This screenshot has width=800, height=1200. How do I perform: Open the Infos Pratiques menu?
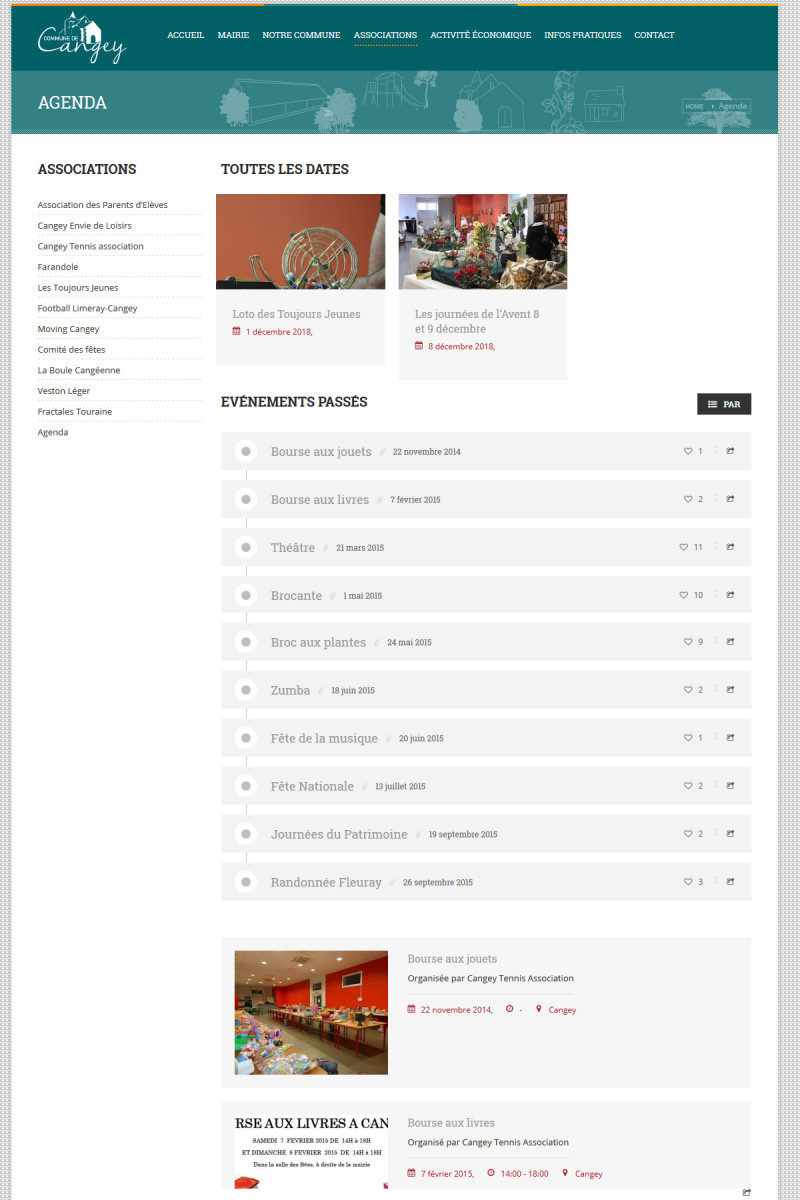[x=582, y=35]
